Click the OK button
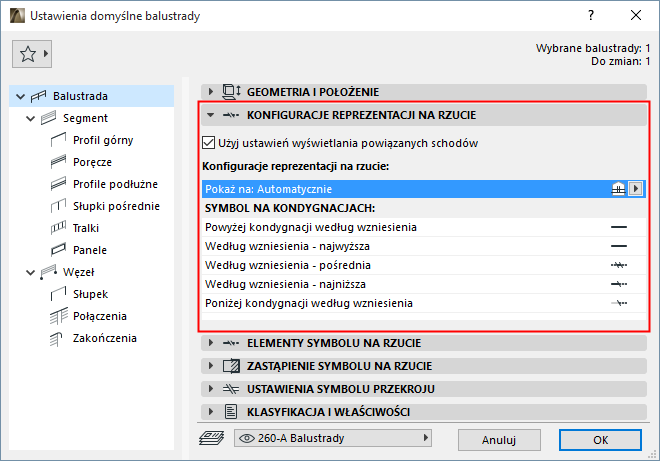Viewport: 660px width, 461px height. pyautogui.click(x=600, y=440)
